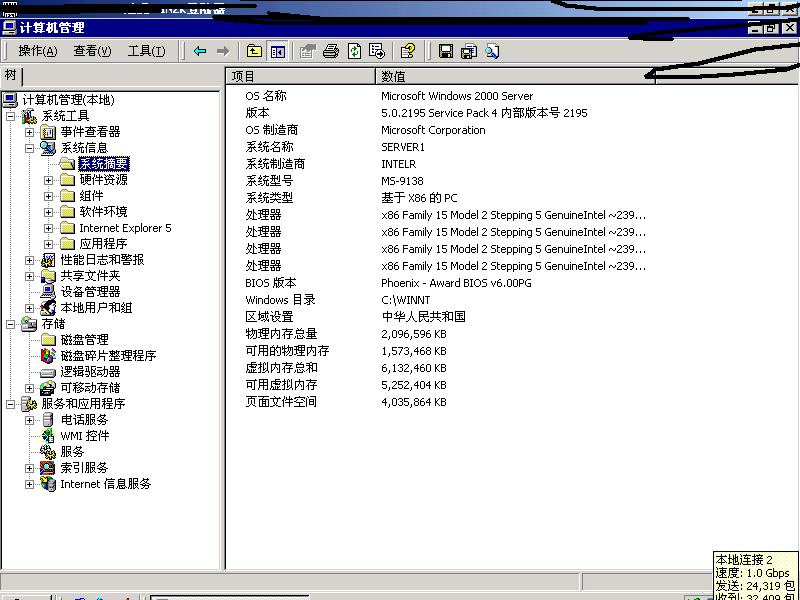Select the 电话服务 icon
Screen dimensions: 800x600
click(48, 420)
